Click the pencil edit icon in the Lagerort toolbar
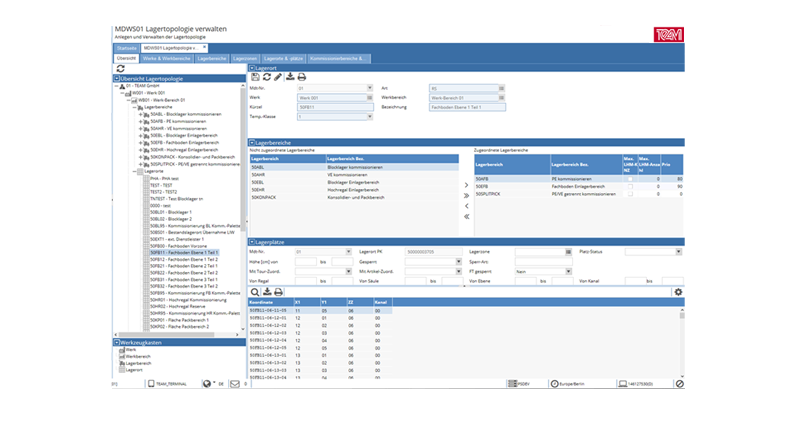The height and width of the screenshot is (443, 800). 278,77
